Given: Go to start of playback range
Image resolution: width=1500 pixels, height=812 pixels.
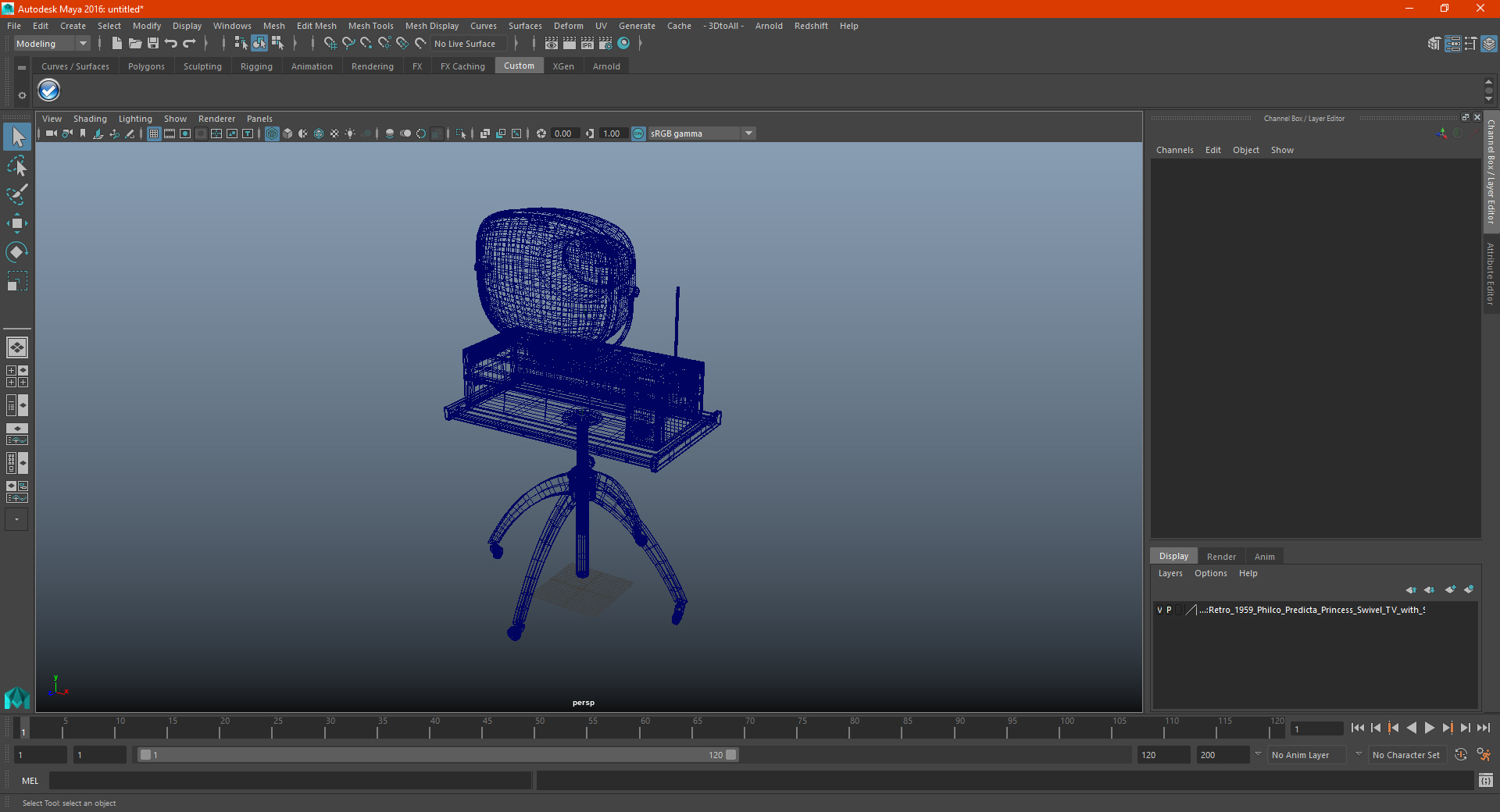Looking at the screenshot, I should 1358,728.
